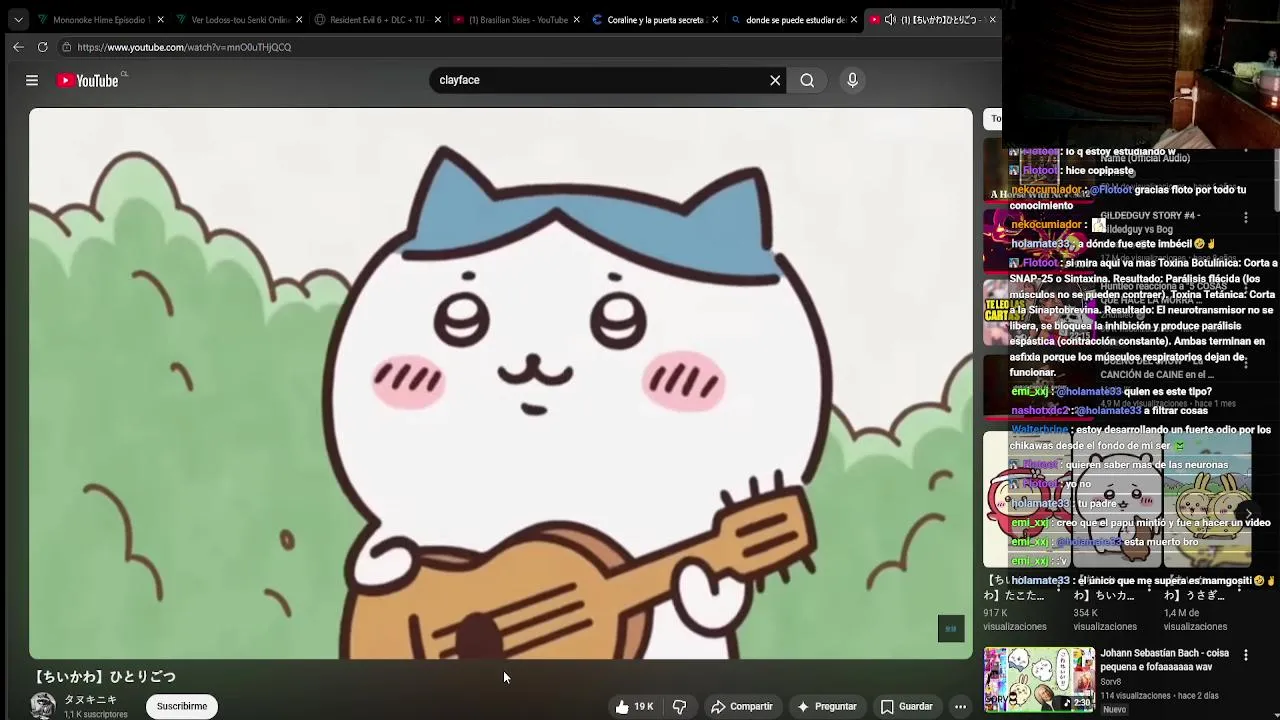Image resolution: width=1280 pixels, height=720 pixels.
Task: Reload the page with the refresh icon
Action: click(42, 47)
